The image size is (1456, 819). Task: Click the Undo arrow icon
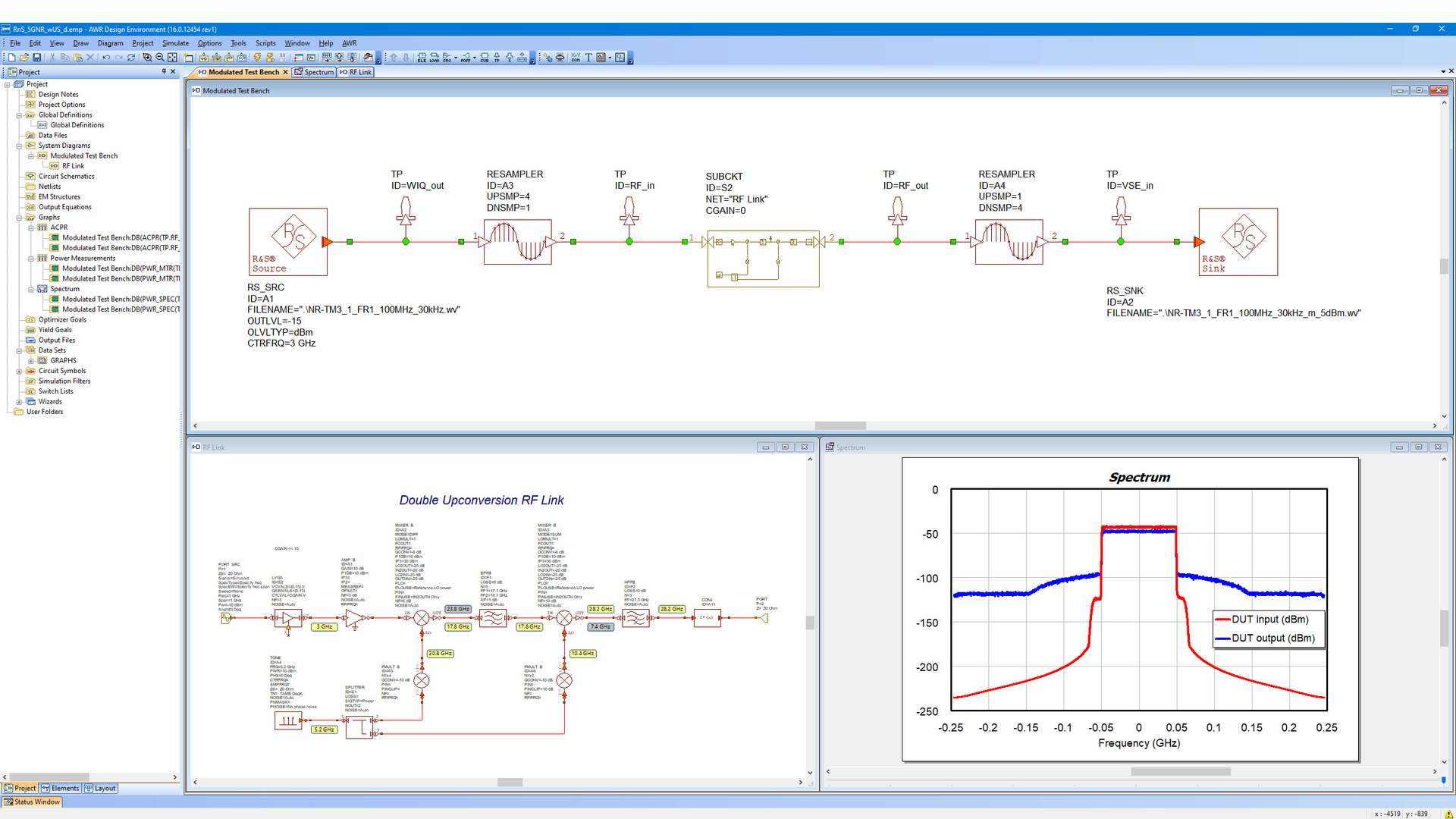105,58
